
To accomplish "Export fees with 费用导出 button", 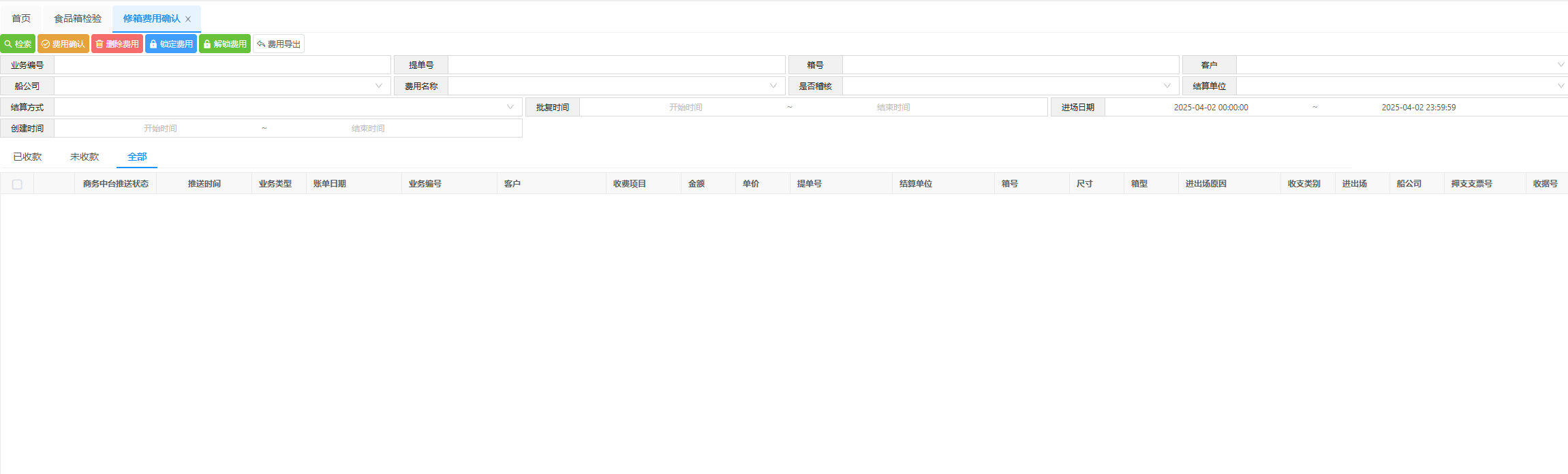I will click(279, 44).
